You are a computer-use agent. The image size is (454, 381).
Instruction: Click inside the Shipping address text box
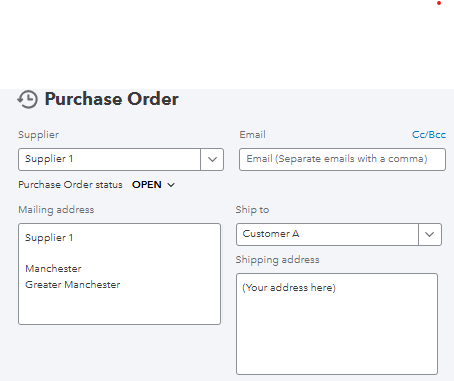(x=337, y=324)
